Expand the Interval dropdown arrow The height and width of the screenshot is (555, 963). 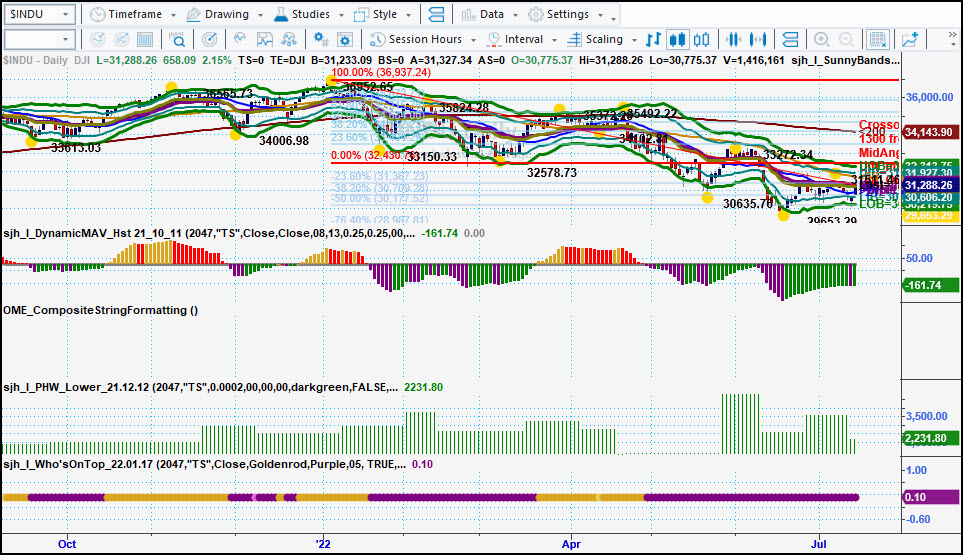(554, 40)
